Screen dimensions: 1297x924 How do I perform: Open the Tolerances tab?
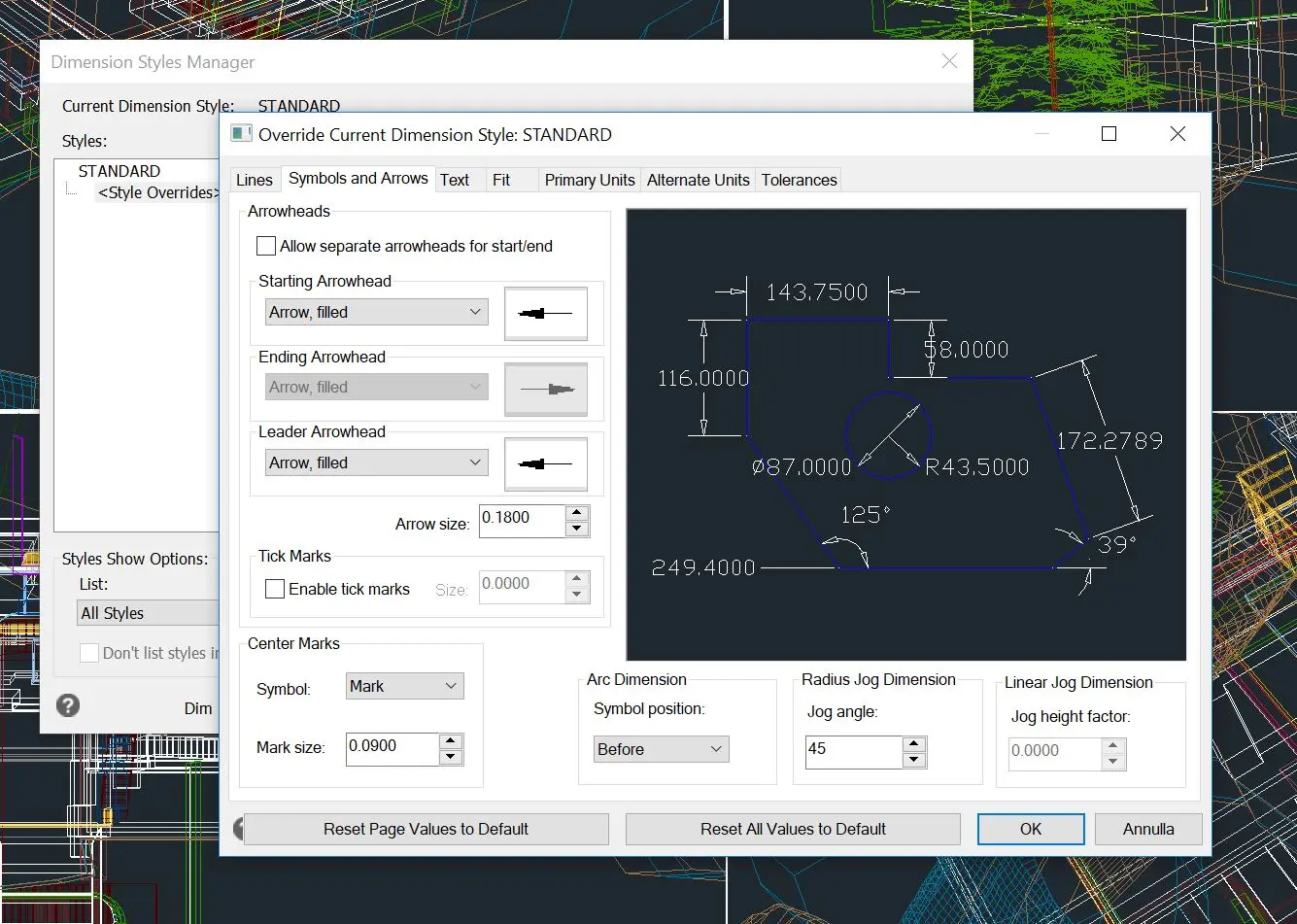(799, 180)
